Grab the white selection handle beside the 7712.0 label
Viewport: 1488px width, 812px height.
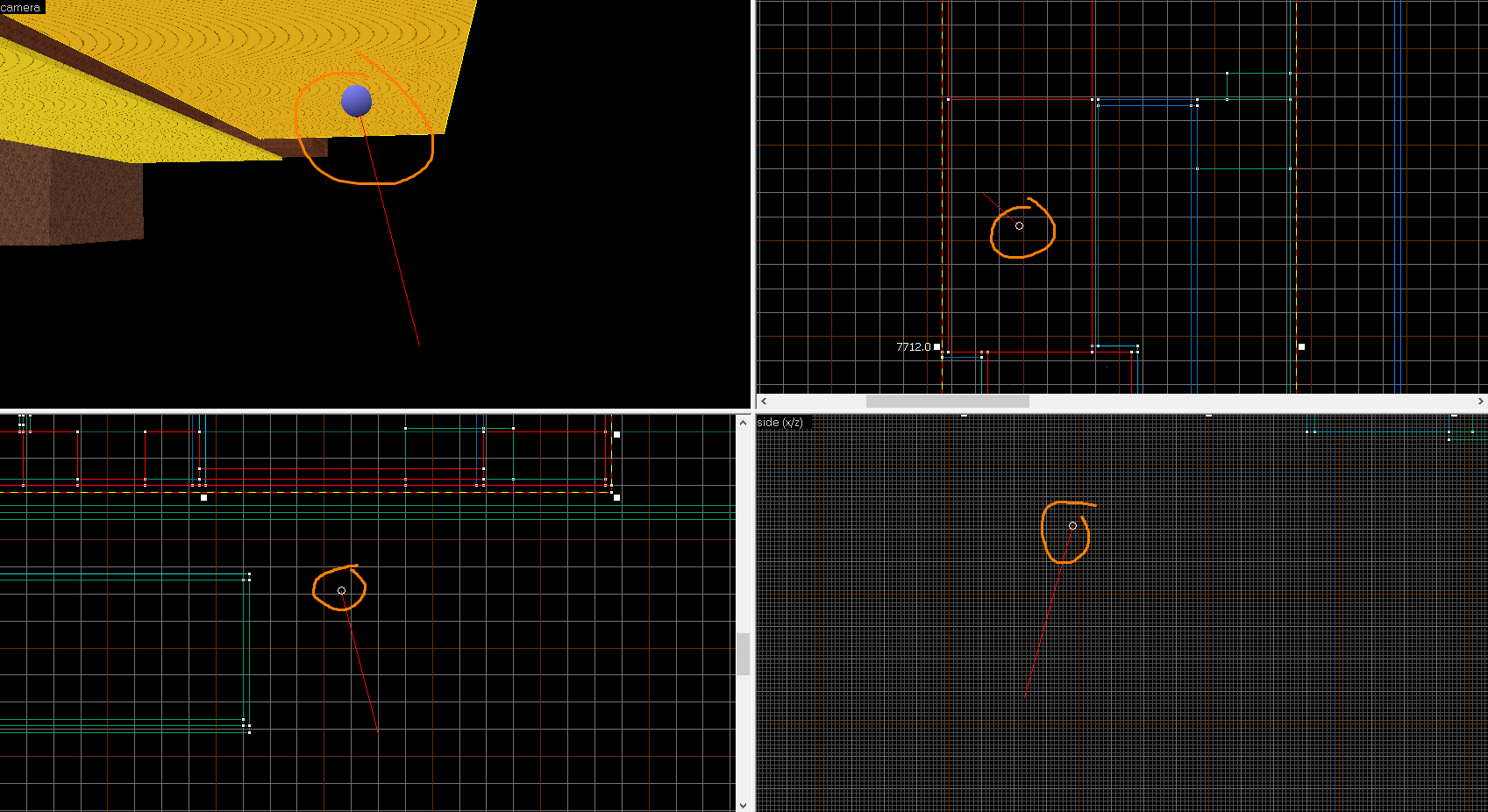tap(937, 347)
